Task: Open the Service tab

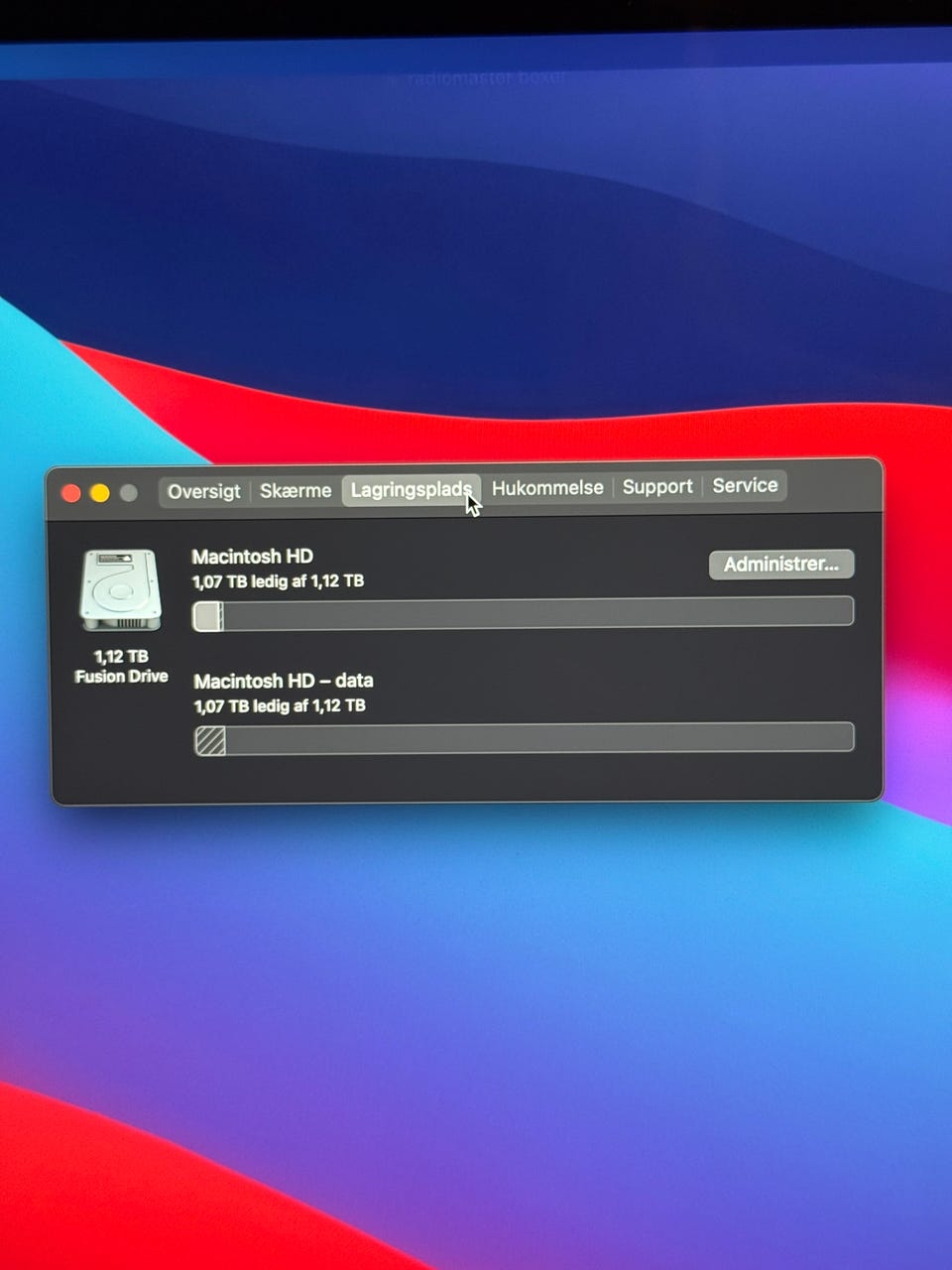Action: 745,485
